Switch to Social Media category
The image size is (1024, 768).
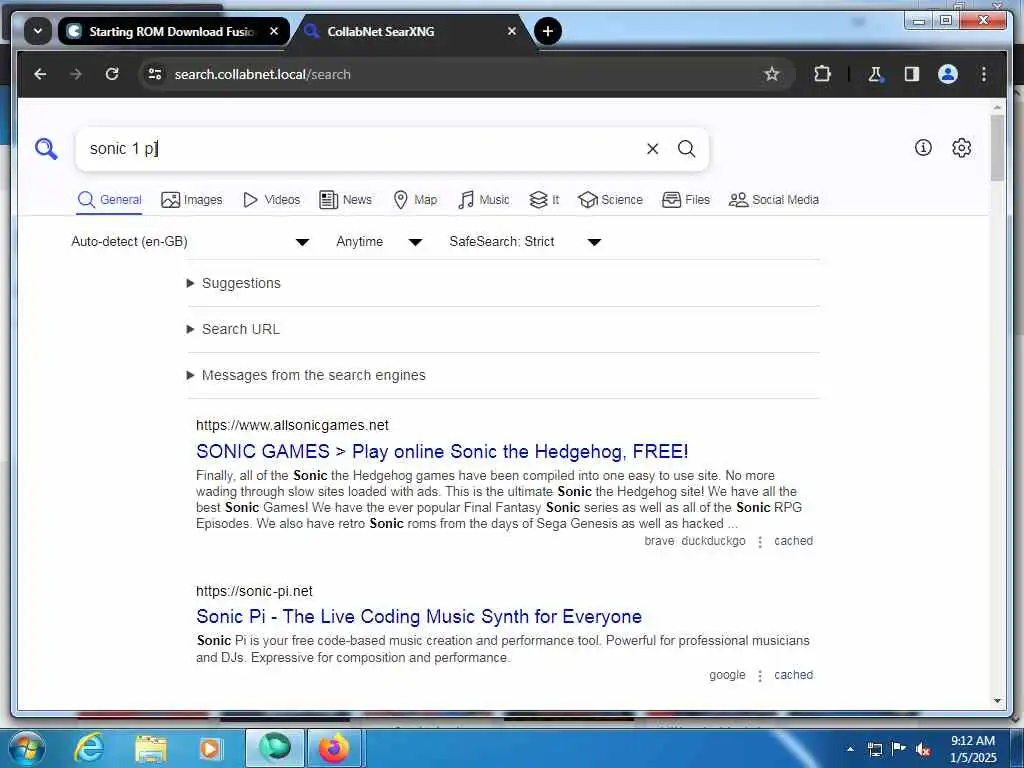[x=774, y=200]
